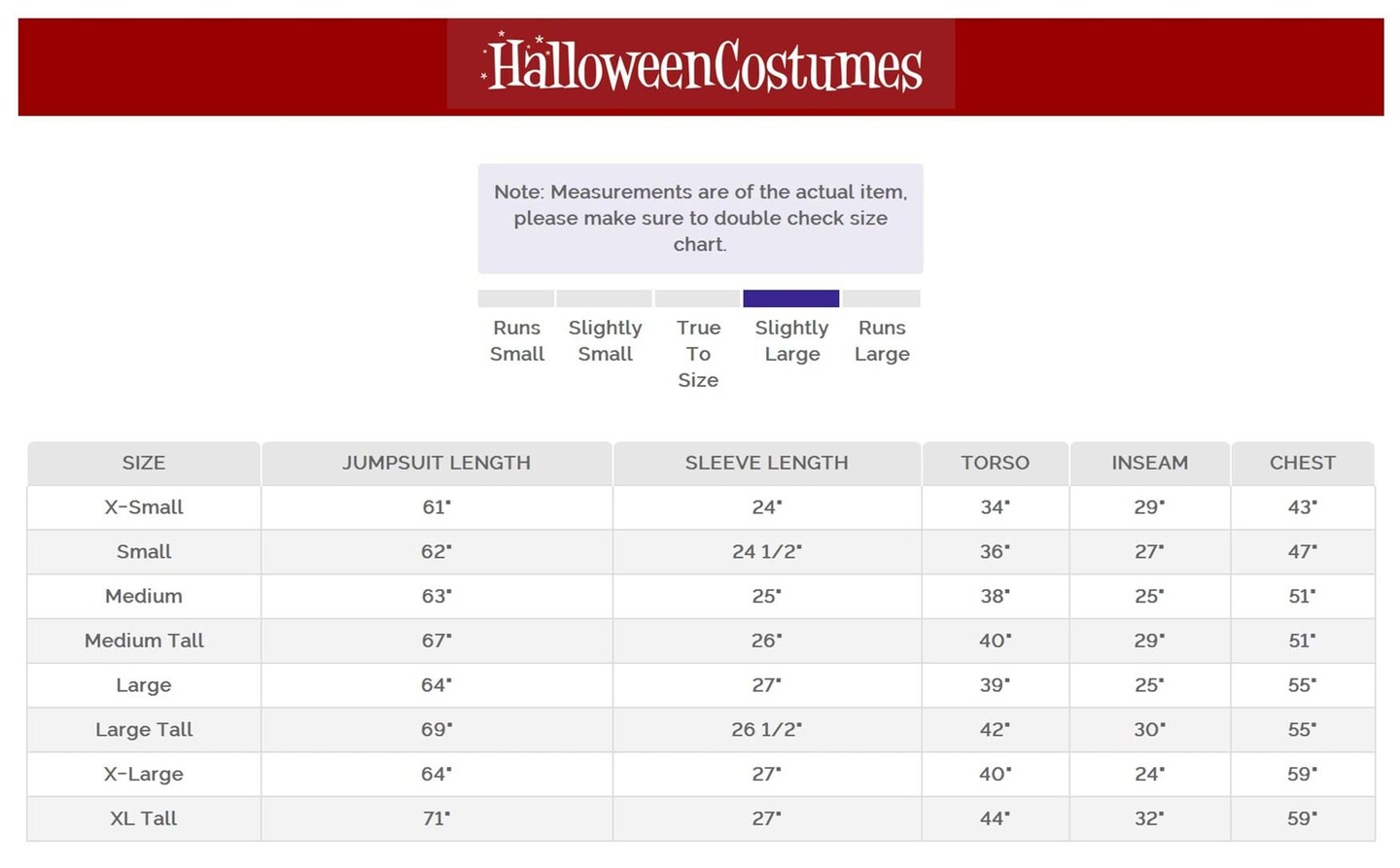Click the Runs Small fit segment

coord(516,298)
